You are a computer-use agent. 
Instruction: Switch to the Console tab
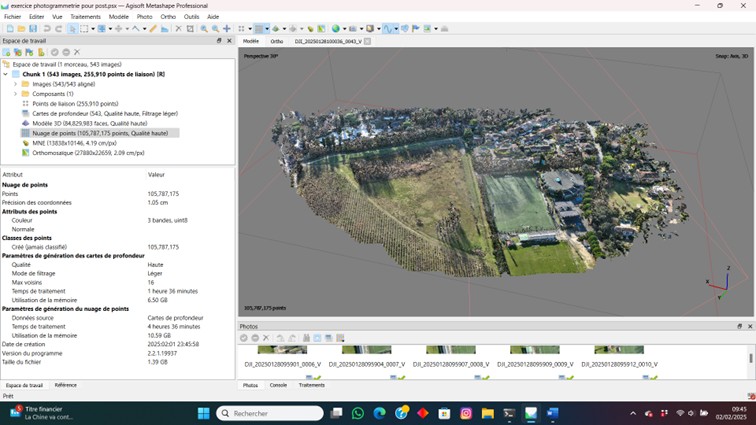278,385
